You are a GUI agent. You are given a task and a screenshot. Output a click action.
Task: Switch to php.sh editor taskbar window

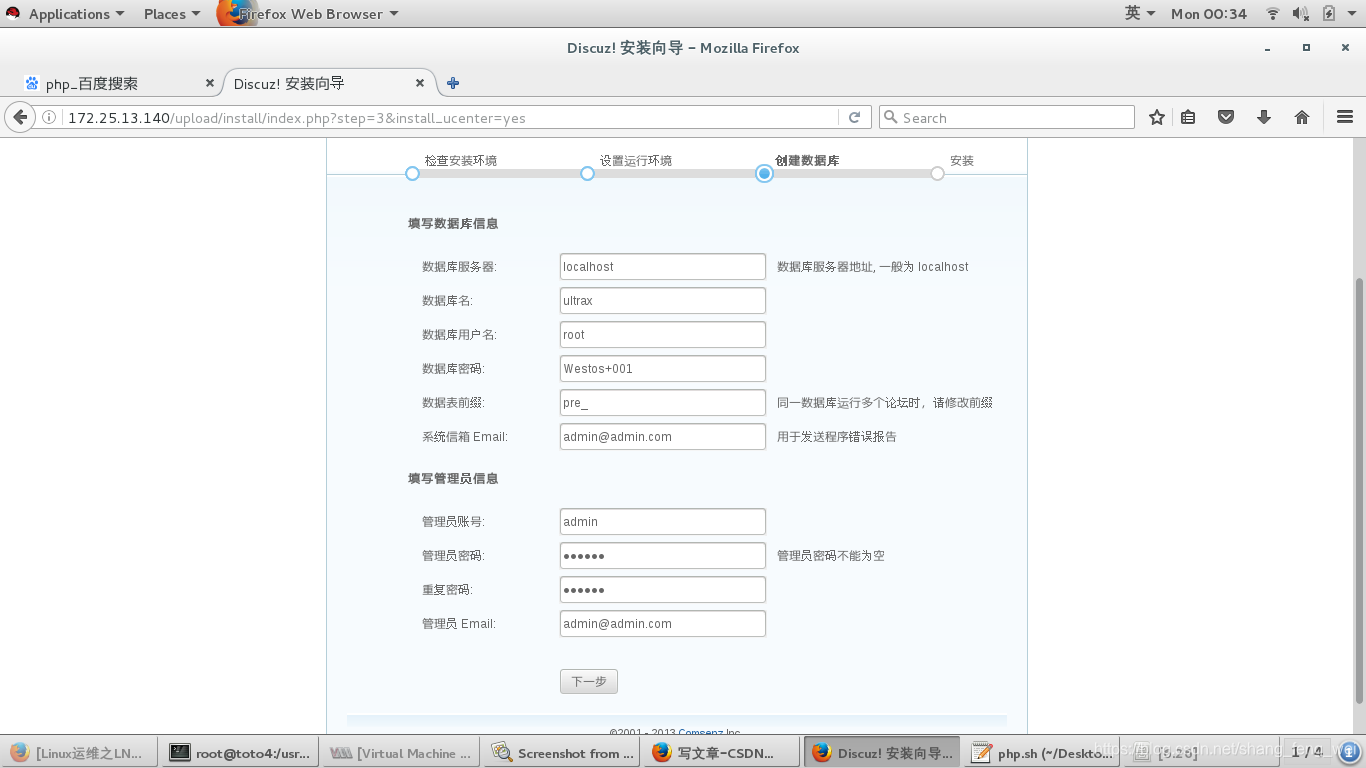1043,753
